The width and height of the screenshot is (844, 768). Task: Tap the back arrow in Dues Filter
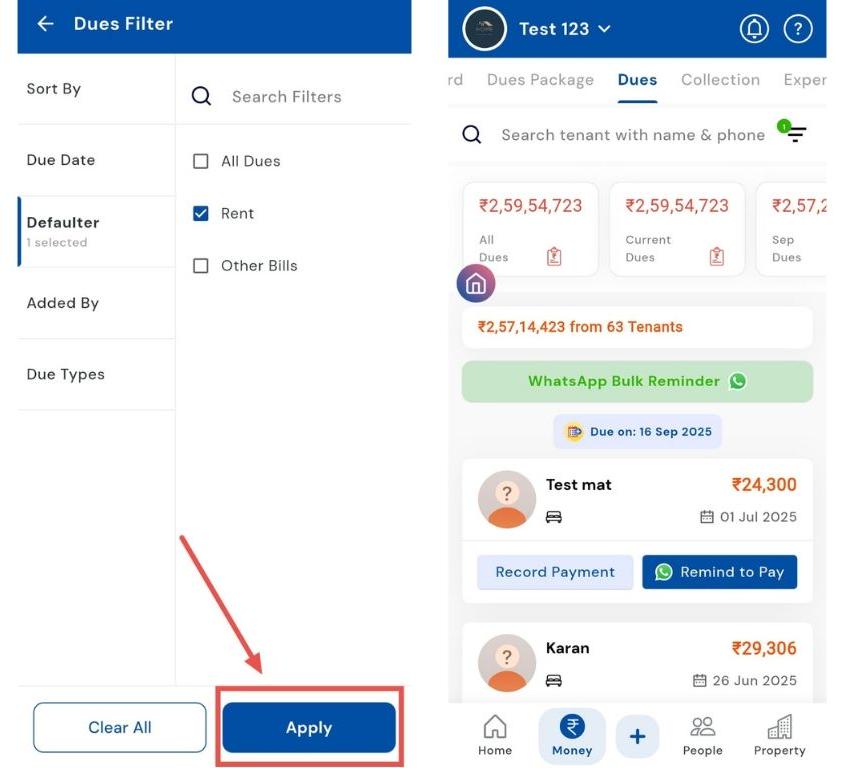45,24
